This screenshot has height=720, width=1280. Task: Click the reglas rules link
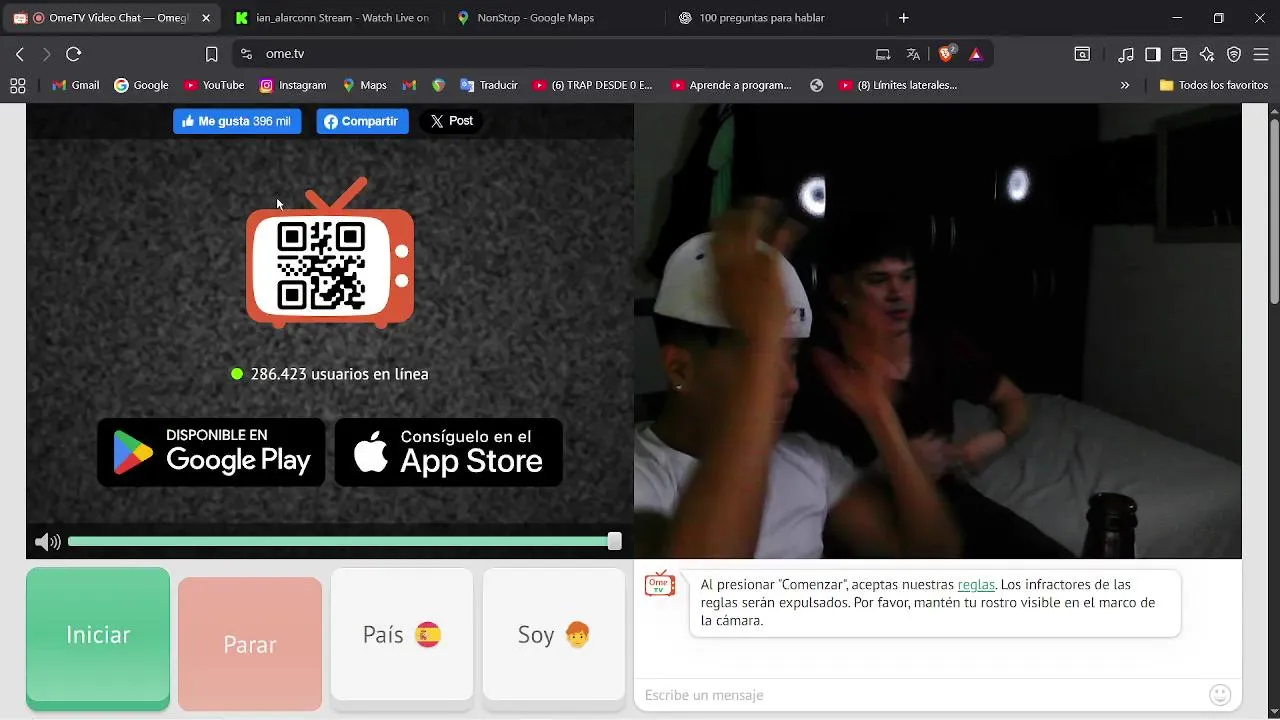pyautogui.click(x=976, y=585)
